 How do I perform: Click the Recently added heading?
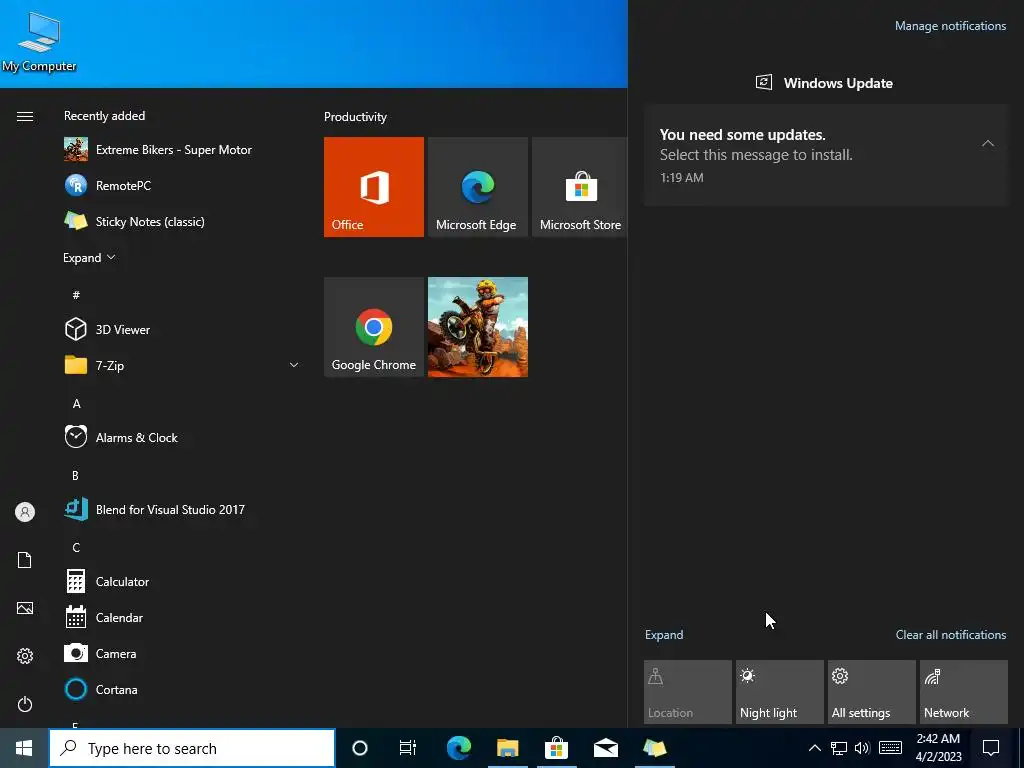[104, 116]
